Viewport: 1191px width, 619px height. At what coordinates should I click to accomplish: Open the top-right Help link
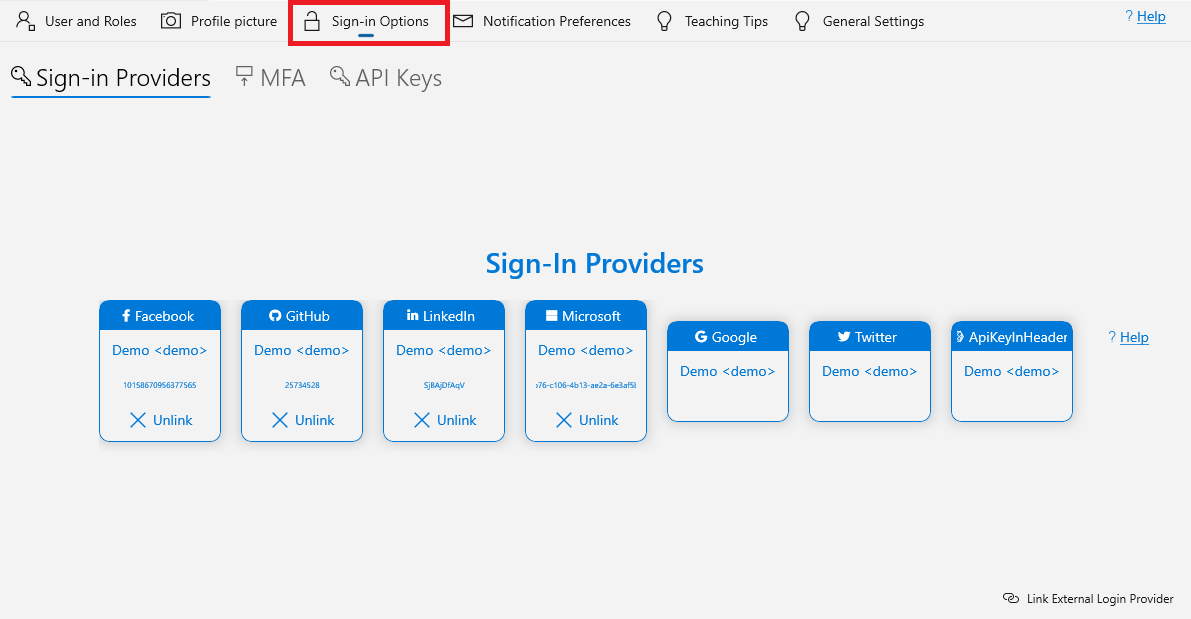click(1151, 17)
